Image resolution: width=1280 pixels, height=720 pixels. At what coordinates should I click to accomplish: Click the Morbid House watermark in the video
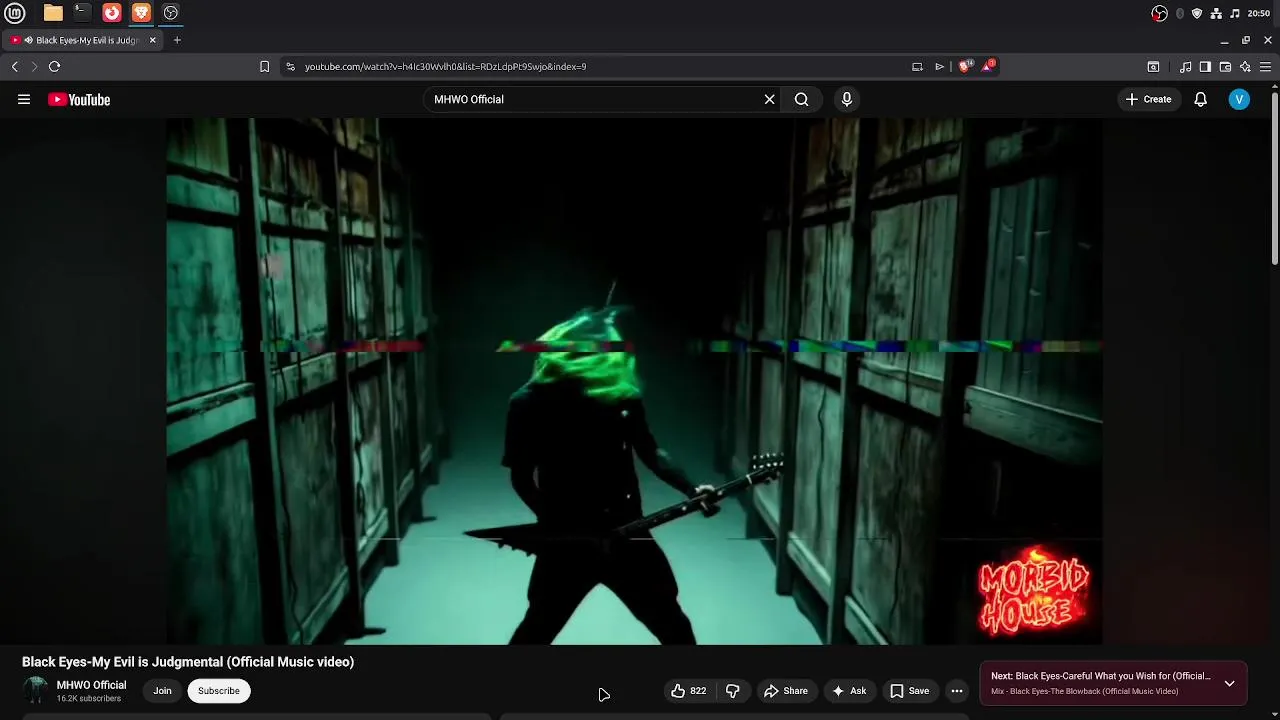[1034, 592]
